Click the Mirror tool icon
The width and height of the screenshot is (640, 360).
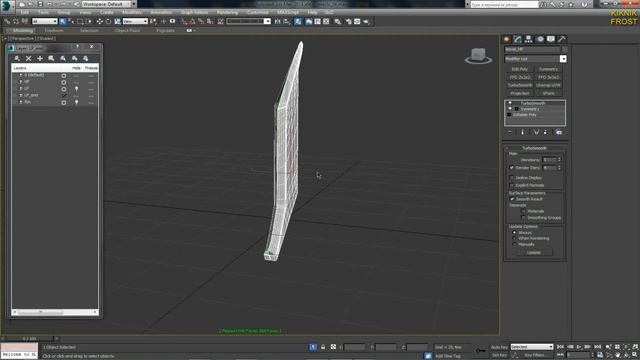(278, 21)
